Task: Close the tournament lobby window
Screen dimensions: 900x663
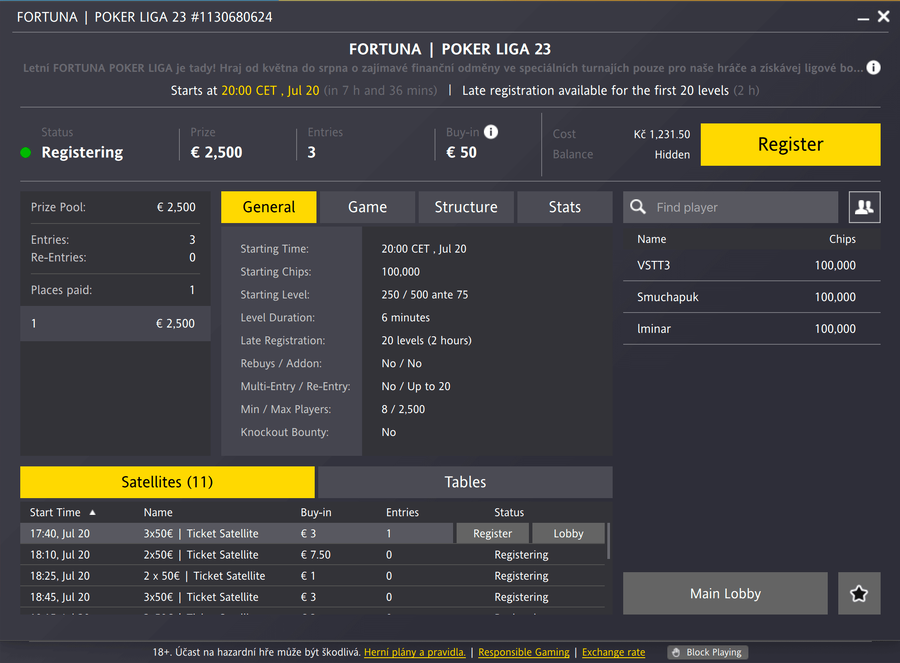Action: coord(883,17)
